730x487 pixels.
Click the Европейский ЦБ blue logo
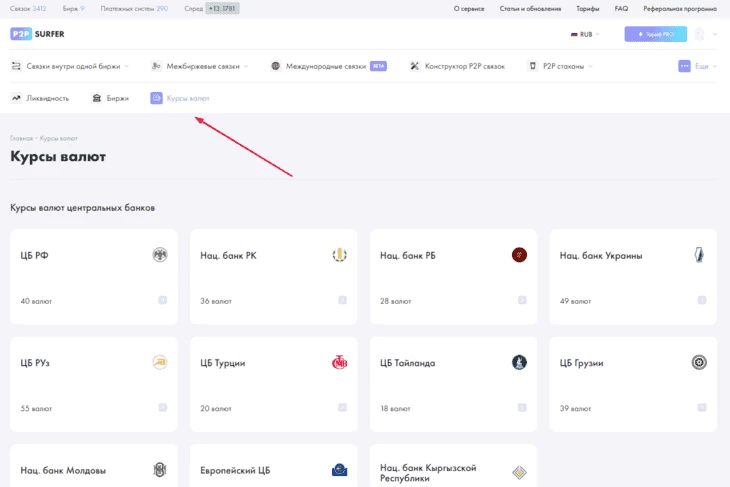[x=339, y=470]
